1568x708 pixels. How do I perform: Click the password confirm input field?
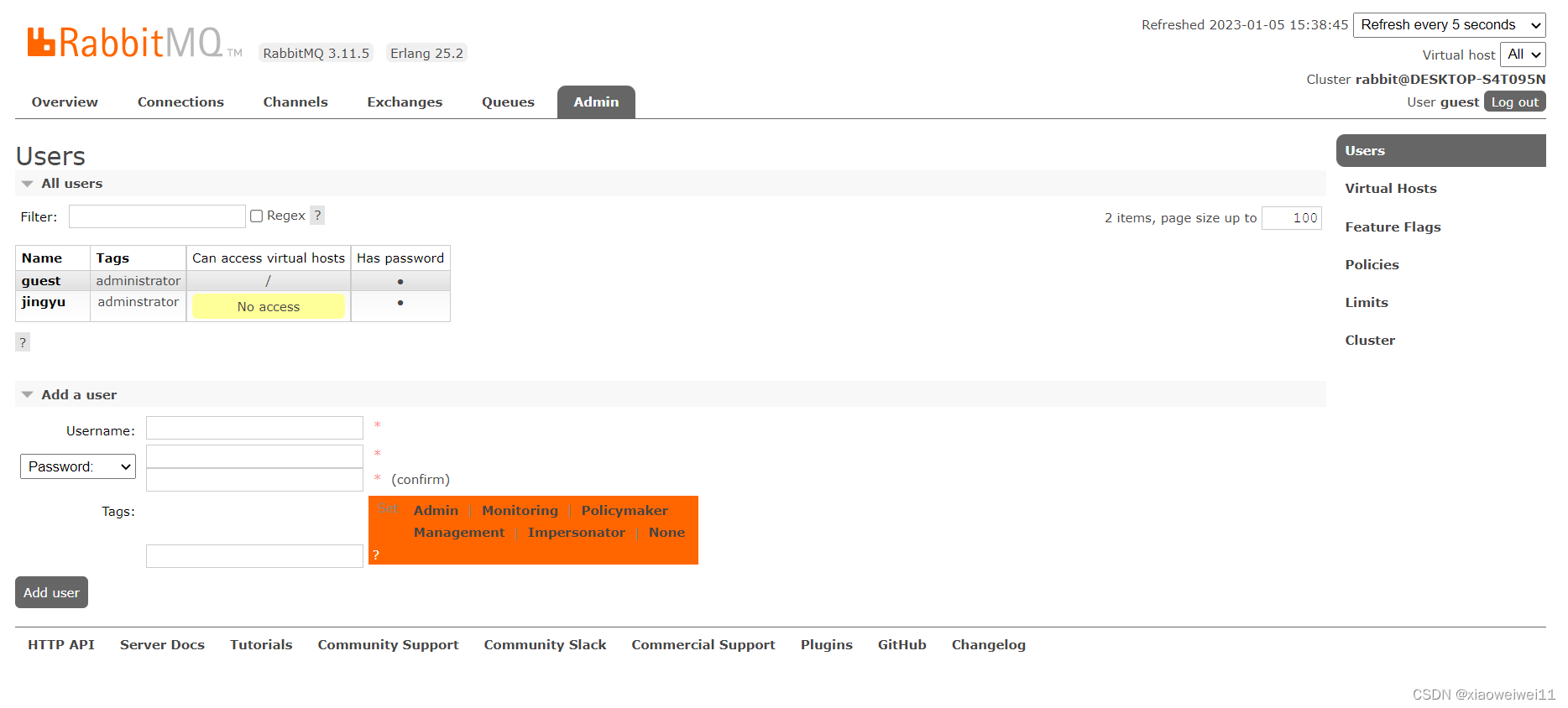(x=254, y=480)
